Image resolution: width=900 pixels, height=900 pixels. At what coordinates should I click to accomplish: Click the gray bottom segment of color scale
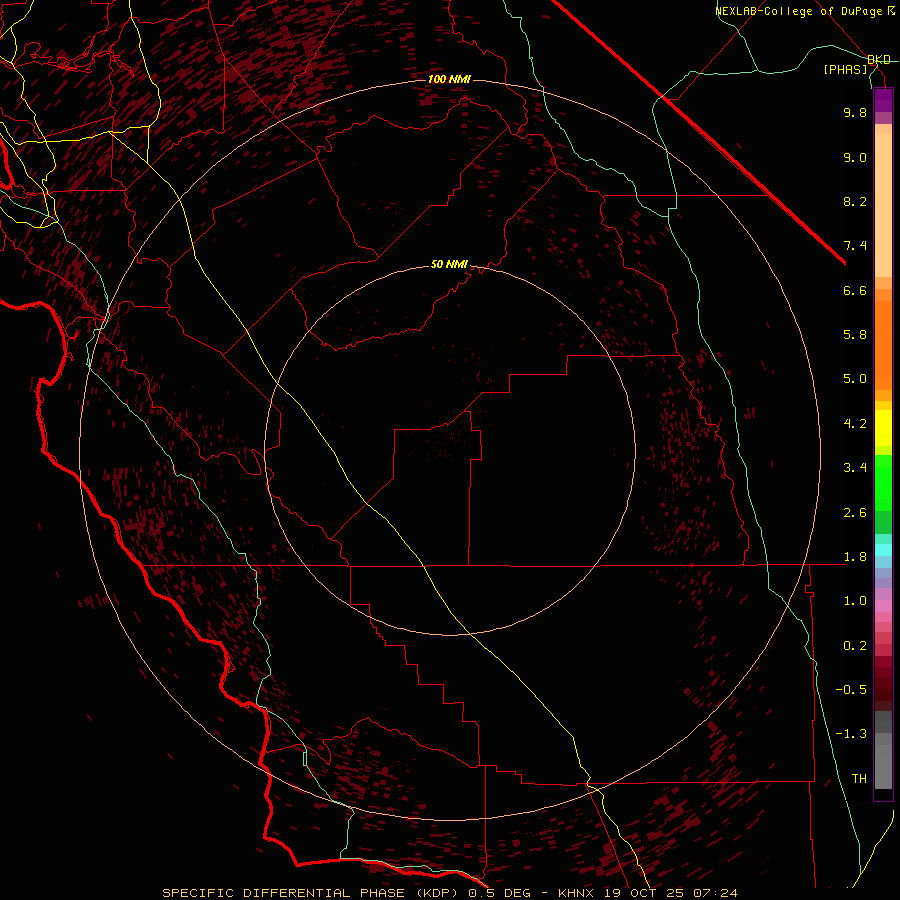pyautogui.click(x=883, y=767)
